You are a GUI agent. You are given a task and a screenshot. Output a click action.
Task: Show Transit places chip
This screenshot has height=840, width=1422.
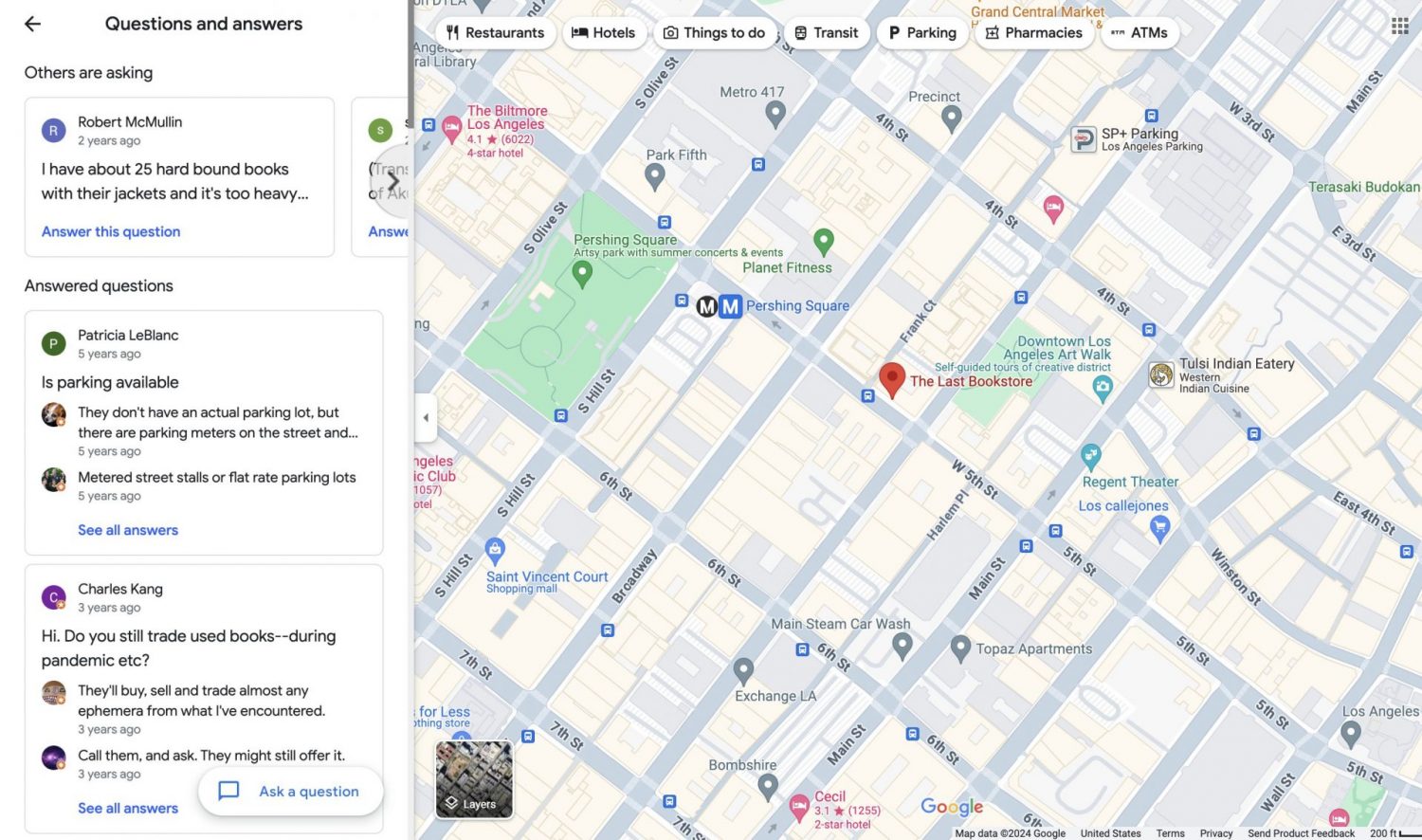[x=827, y=32]
